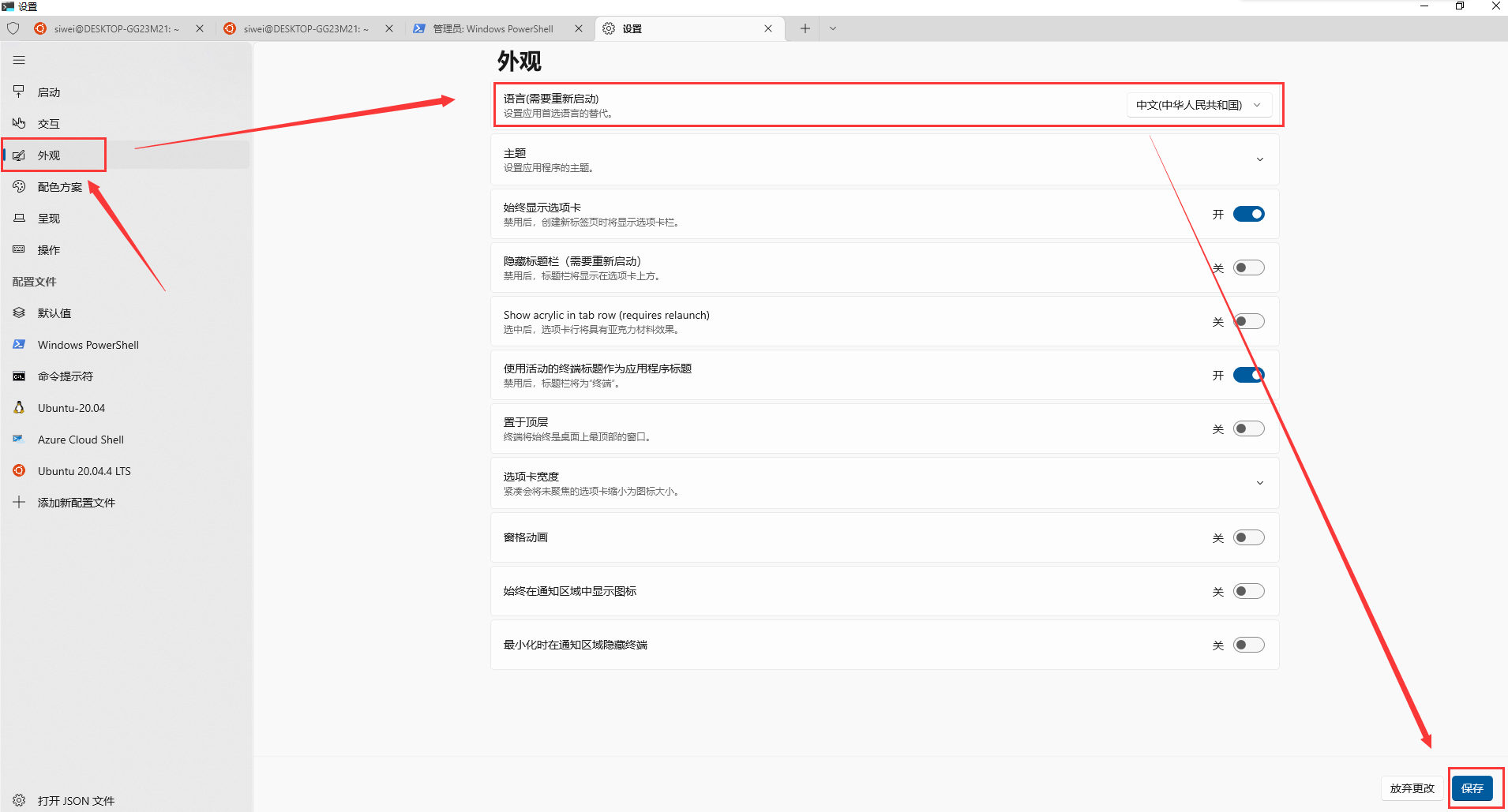This screenshot has height=812, width=1508.
Task: Open the 启动 startup settings page
Action: tap(126, 92)
